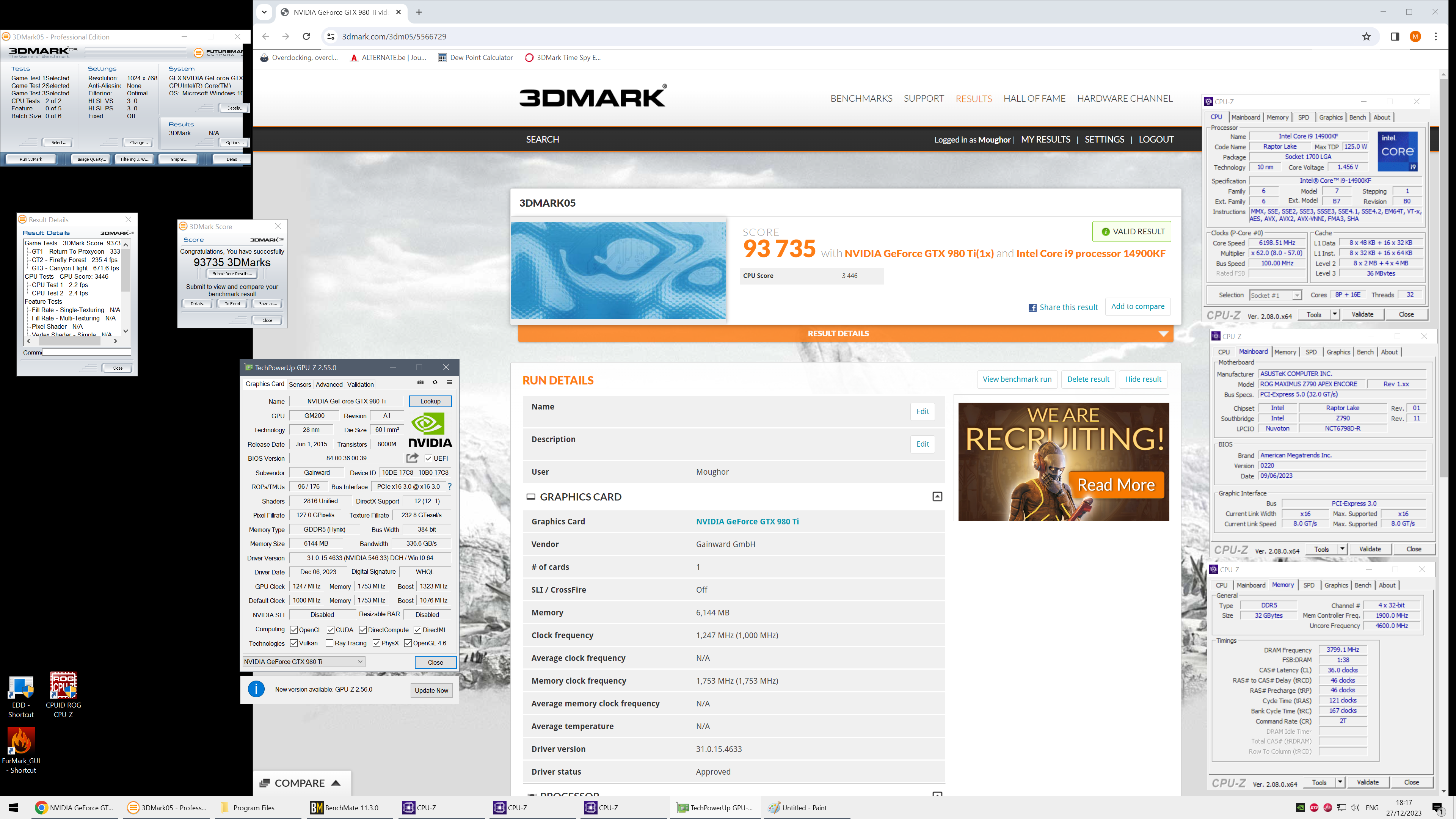Switch to the Advanced tab in GPU-Z

[x=329, y=384]
